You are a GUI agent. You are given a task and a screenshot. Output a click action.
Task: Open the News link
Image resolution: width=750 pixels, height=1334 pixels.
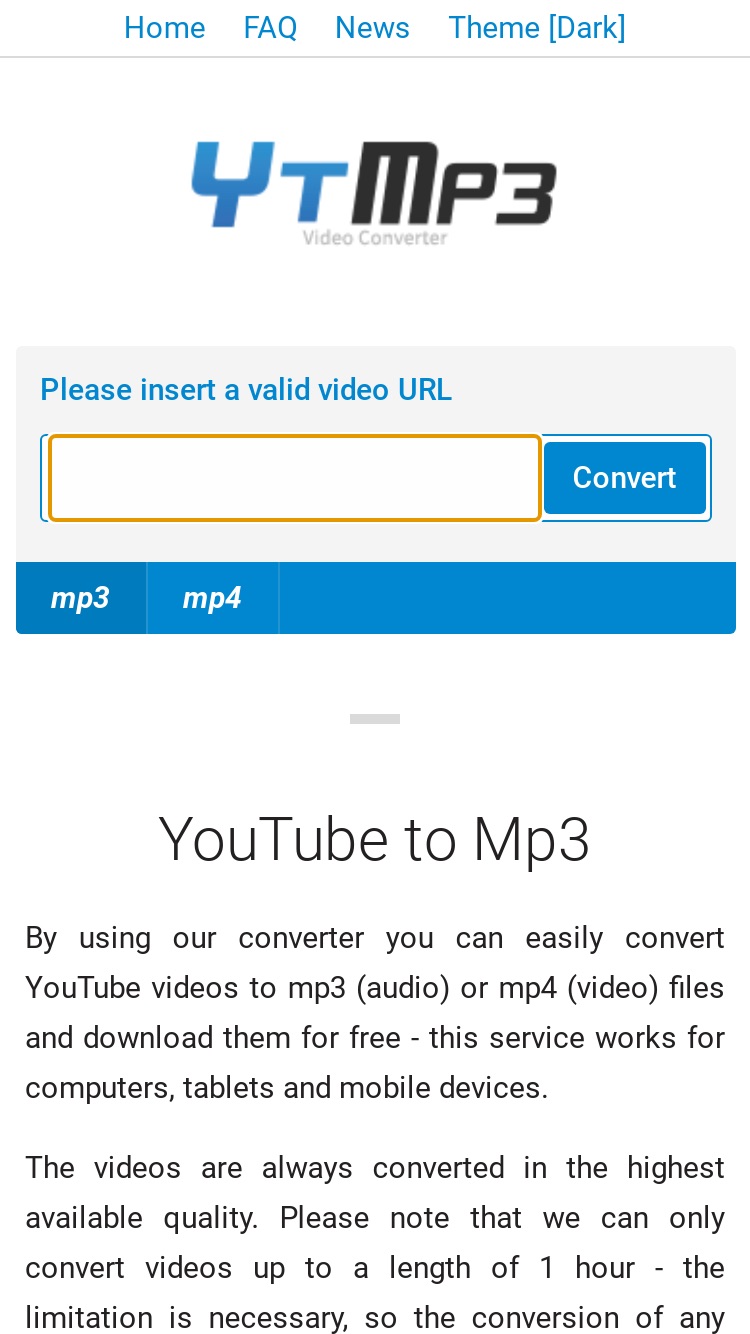[x=372, y=28]
